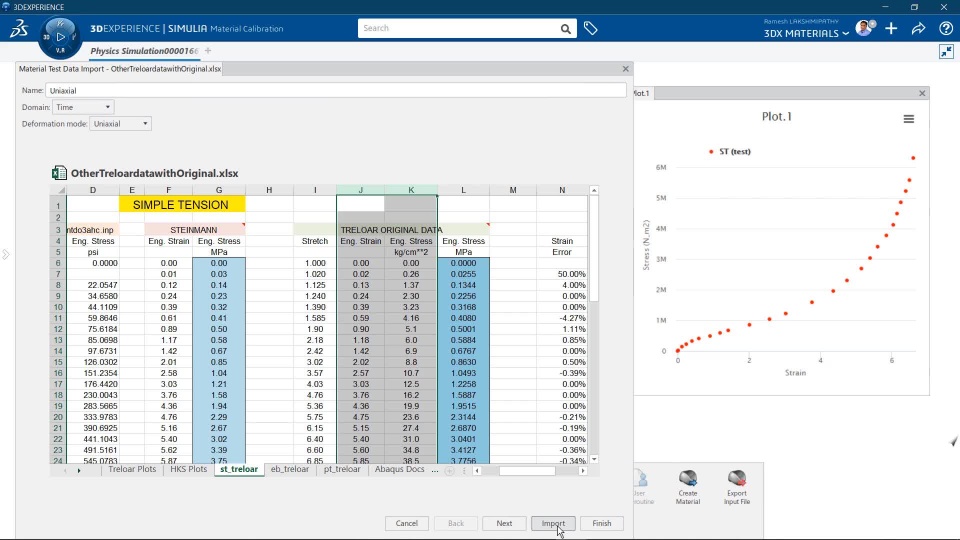Click the Name input field containing Uniaxial
This screenshot has width=960, height=540.
336,91
